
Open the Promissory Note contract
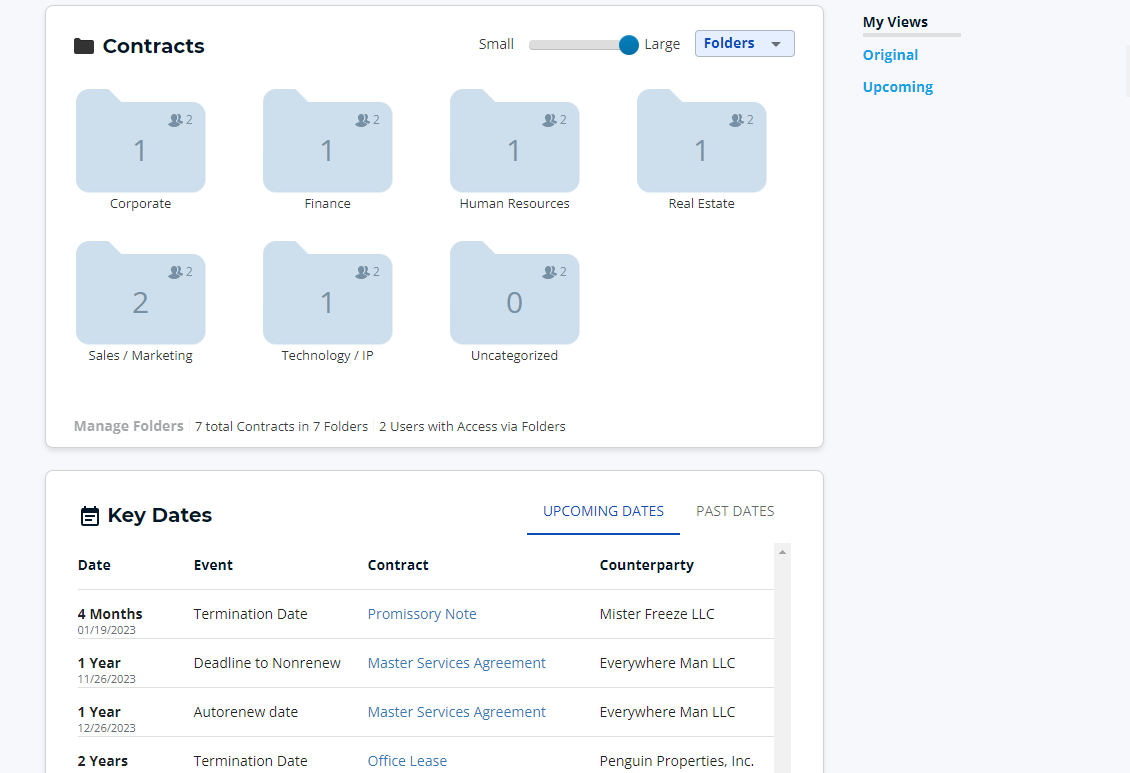point(421,613)
